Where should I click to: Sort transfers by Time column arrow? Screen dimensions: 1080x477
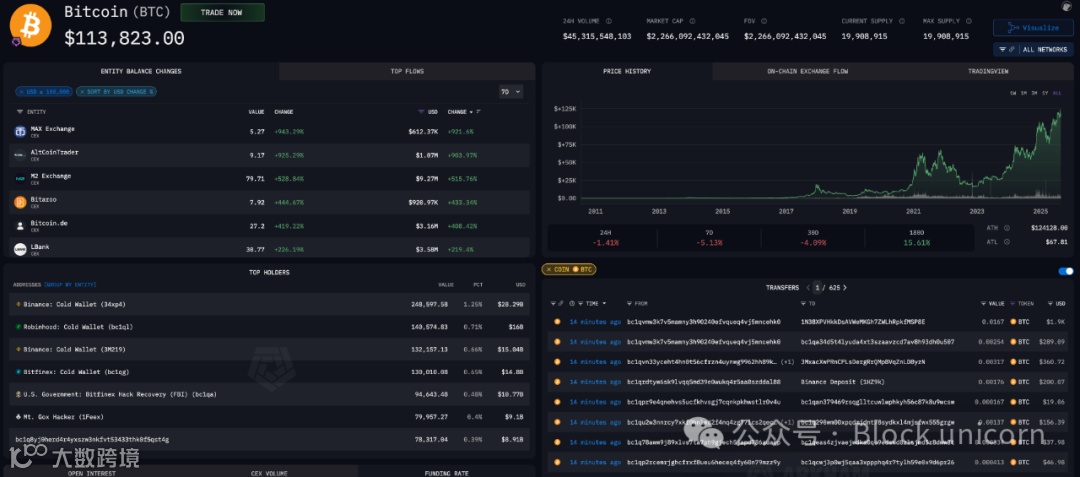604,304
